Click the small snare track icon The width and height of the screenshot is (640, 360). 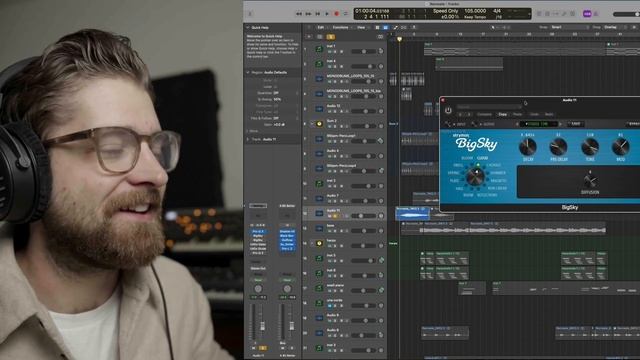(319, 289)
